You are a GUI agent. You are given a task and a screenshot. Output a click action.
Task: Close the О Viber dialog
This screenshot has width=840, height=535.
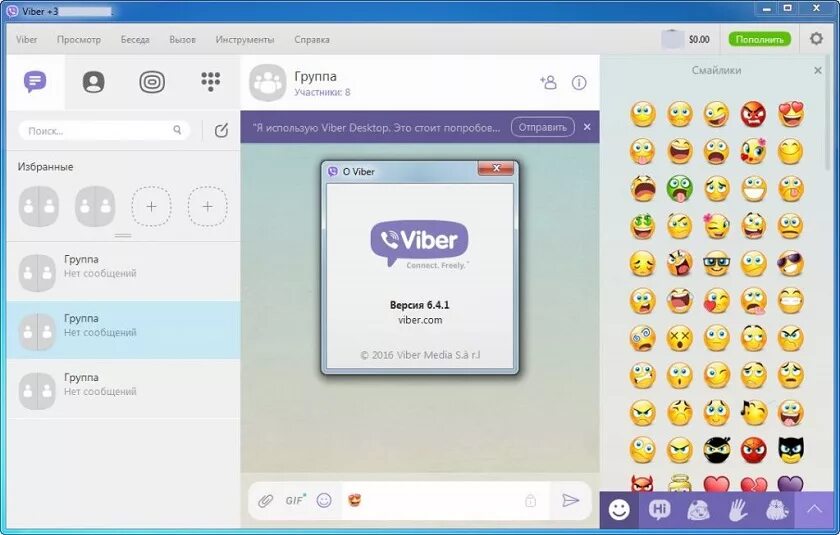click(x=496, y=168)
